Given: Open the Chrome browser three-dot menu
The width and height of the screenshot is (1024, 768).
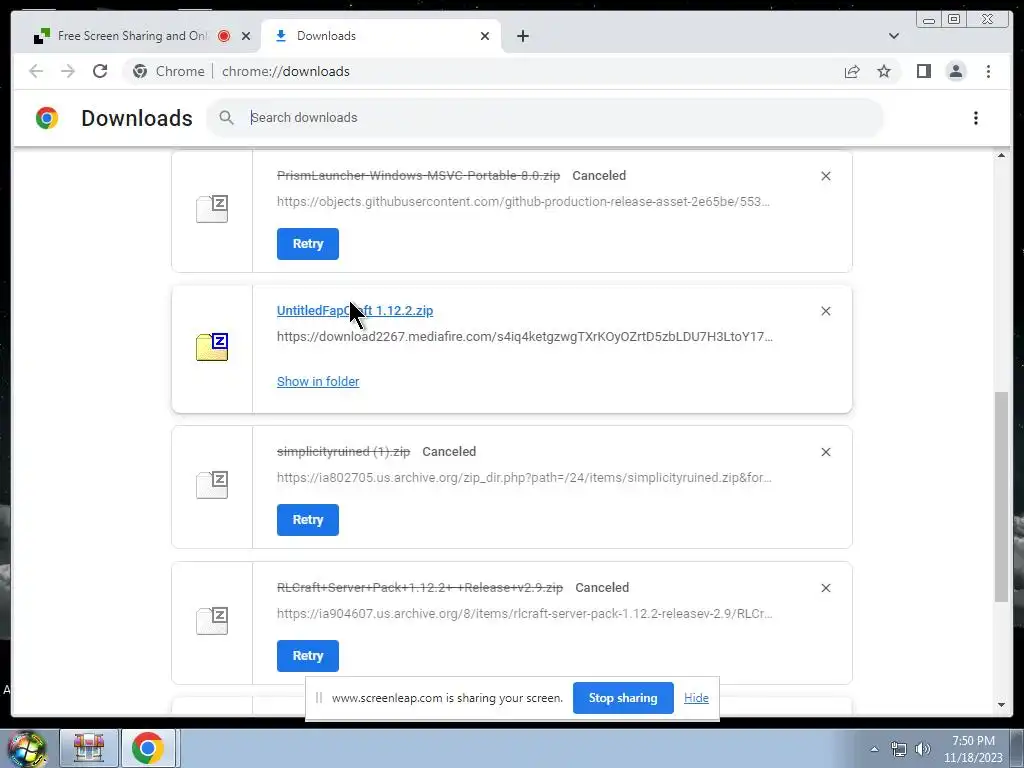Looking at the screenshot, I should point(988,71).
